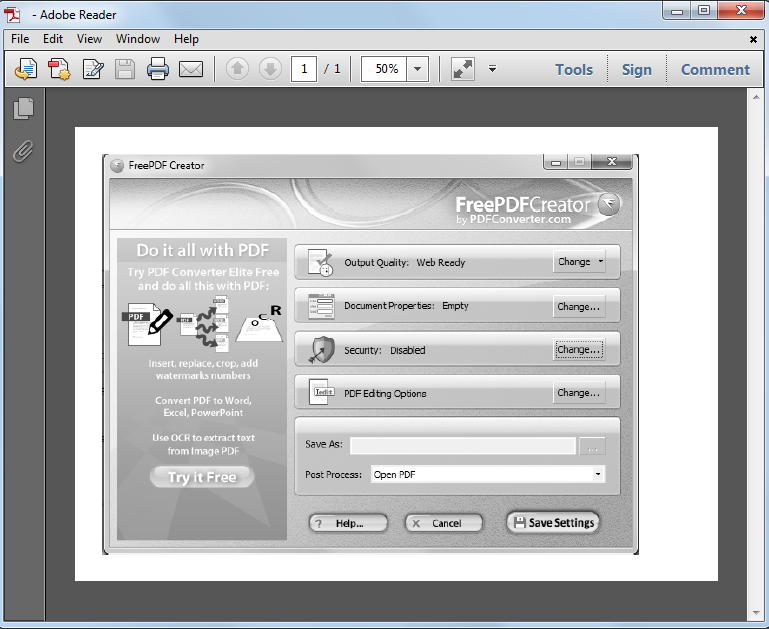Click the FreePDF Creator logo emblem

pos(609,204)
